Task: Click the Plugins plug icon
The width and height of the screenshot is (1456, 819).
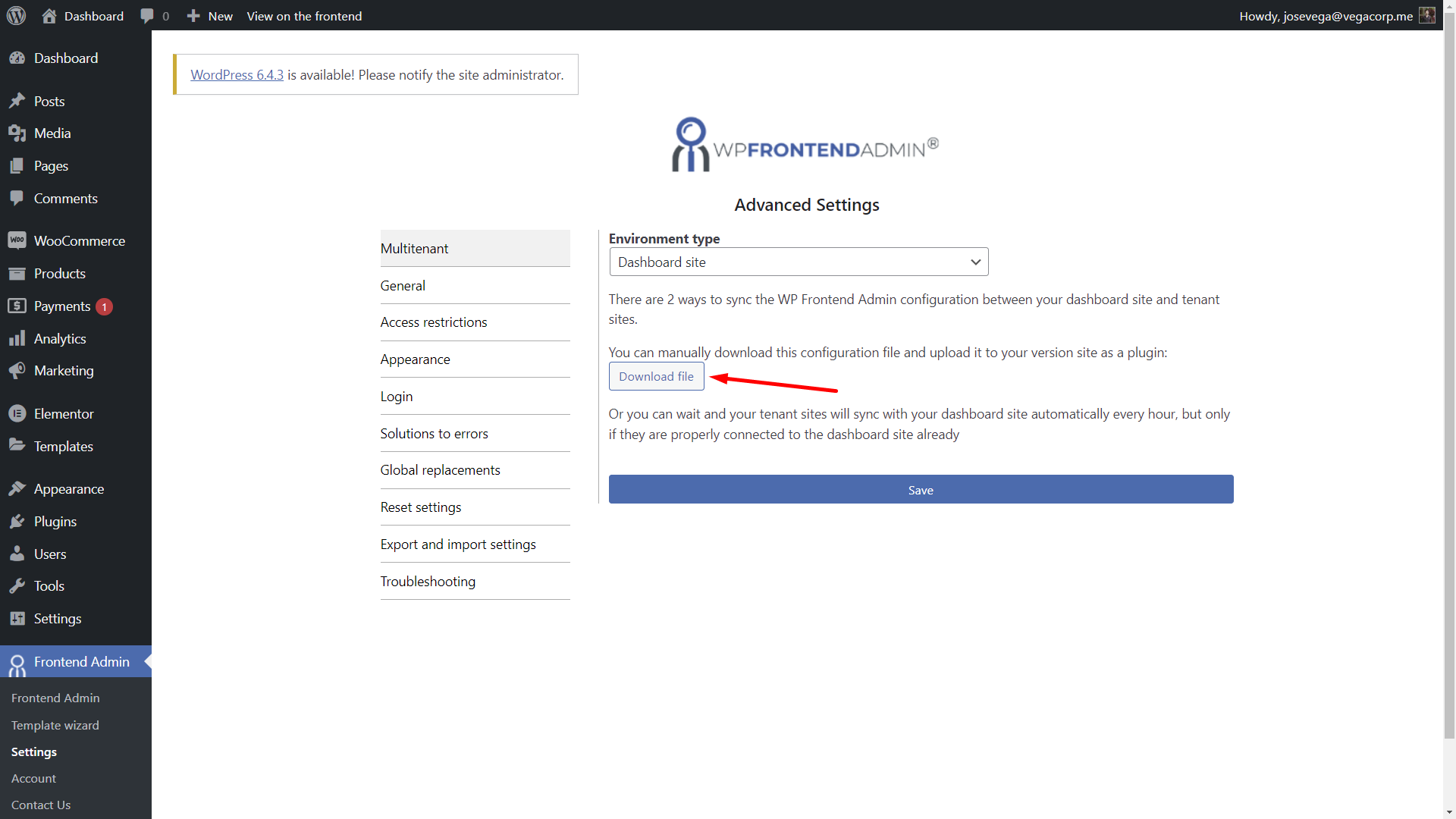Action: pyautogui.click(x=17, y=522)
